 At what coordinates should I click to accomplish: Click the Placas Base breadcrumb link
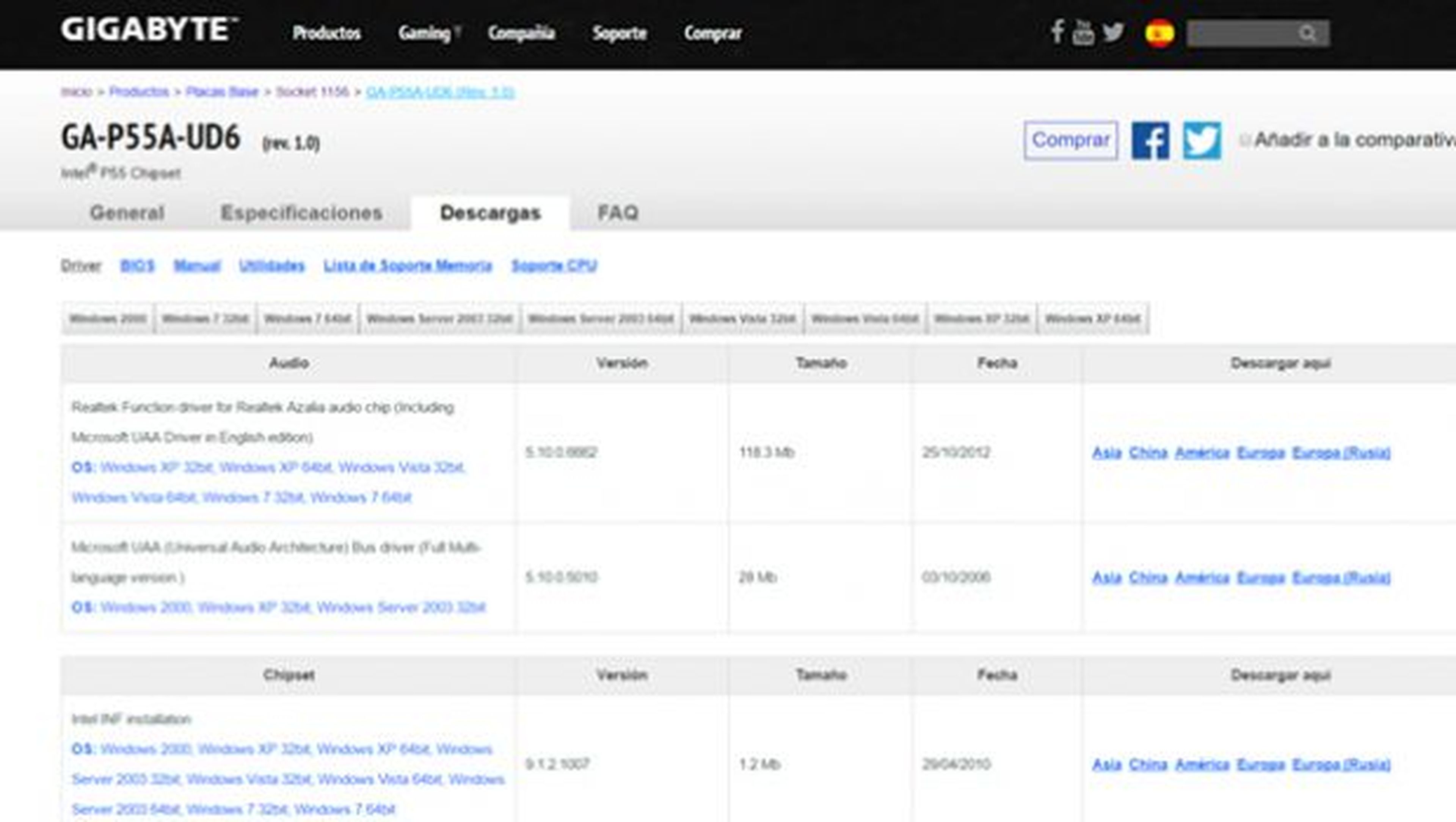tap(221, 92)
